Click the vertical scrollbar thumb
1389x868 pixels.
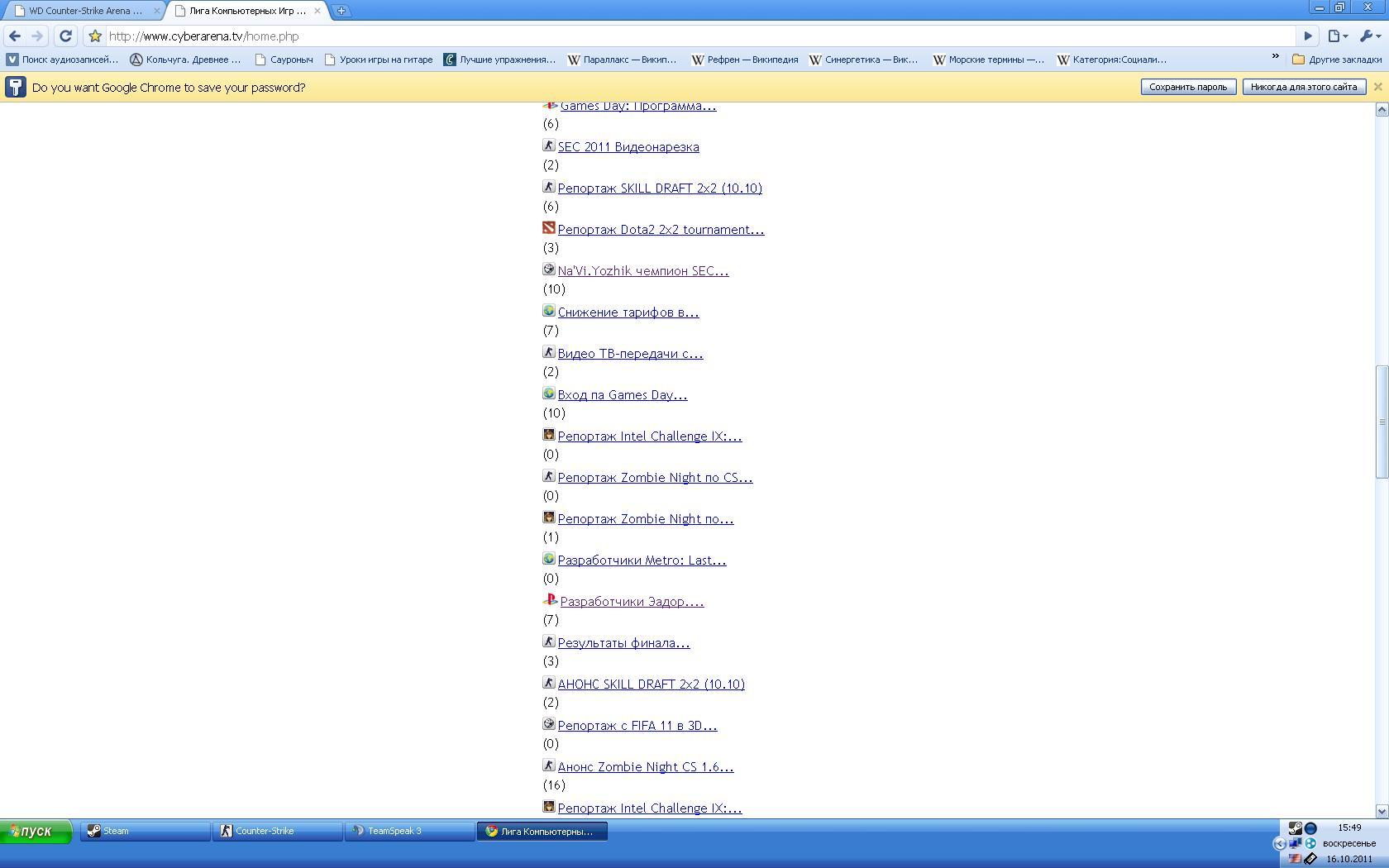pyautogui.click(x=1382, y=422)
